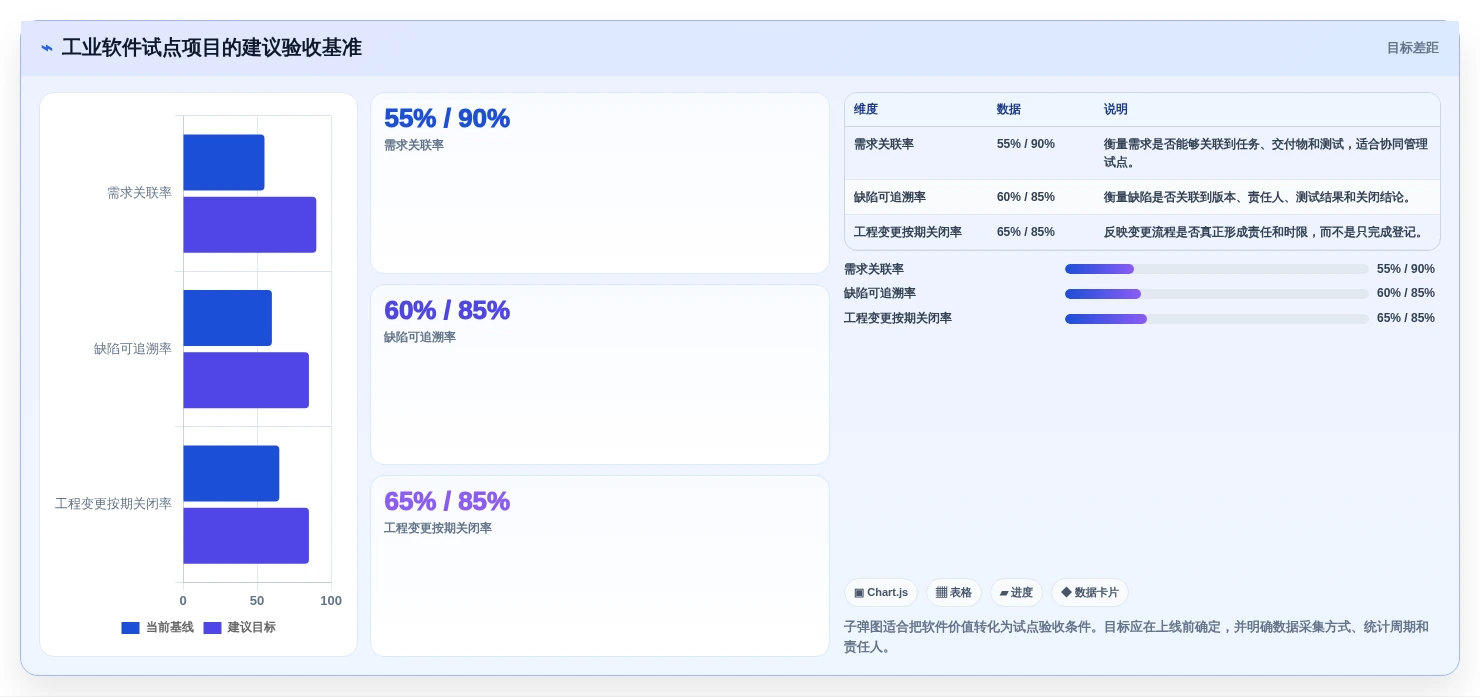
Task: Click the 60% / 85% progress value
Action: tap(1406, 293)
